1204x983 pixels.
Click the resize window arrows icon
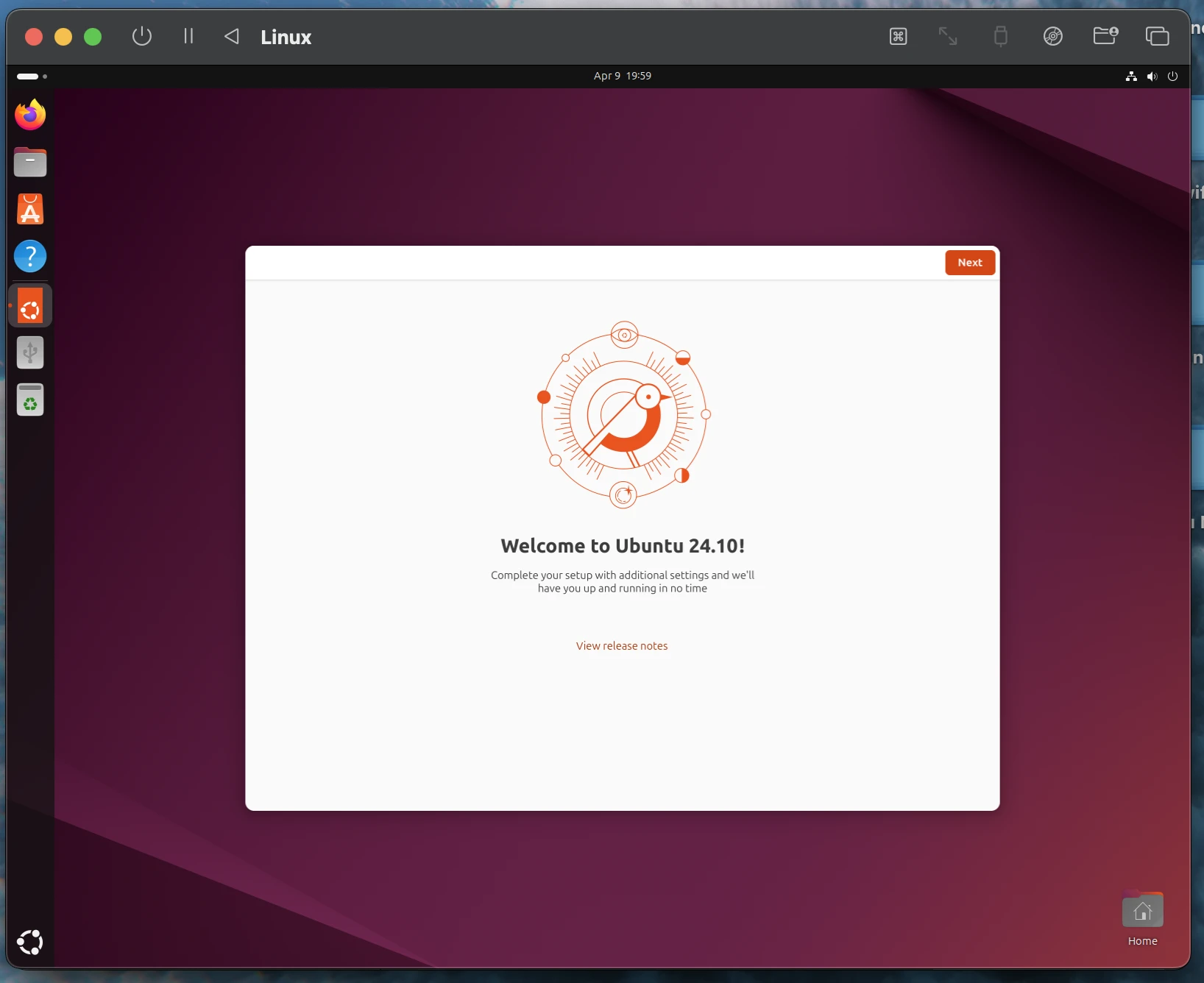point(948,36)
